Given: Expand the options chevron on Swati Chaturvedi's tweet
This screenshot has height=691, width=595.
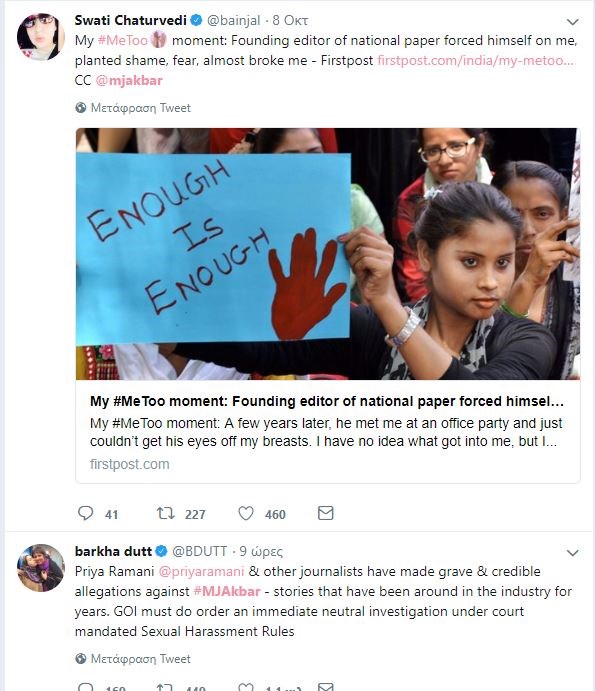Looking at the screenshot, I should tap(572, 22).
